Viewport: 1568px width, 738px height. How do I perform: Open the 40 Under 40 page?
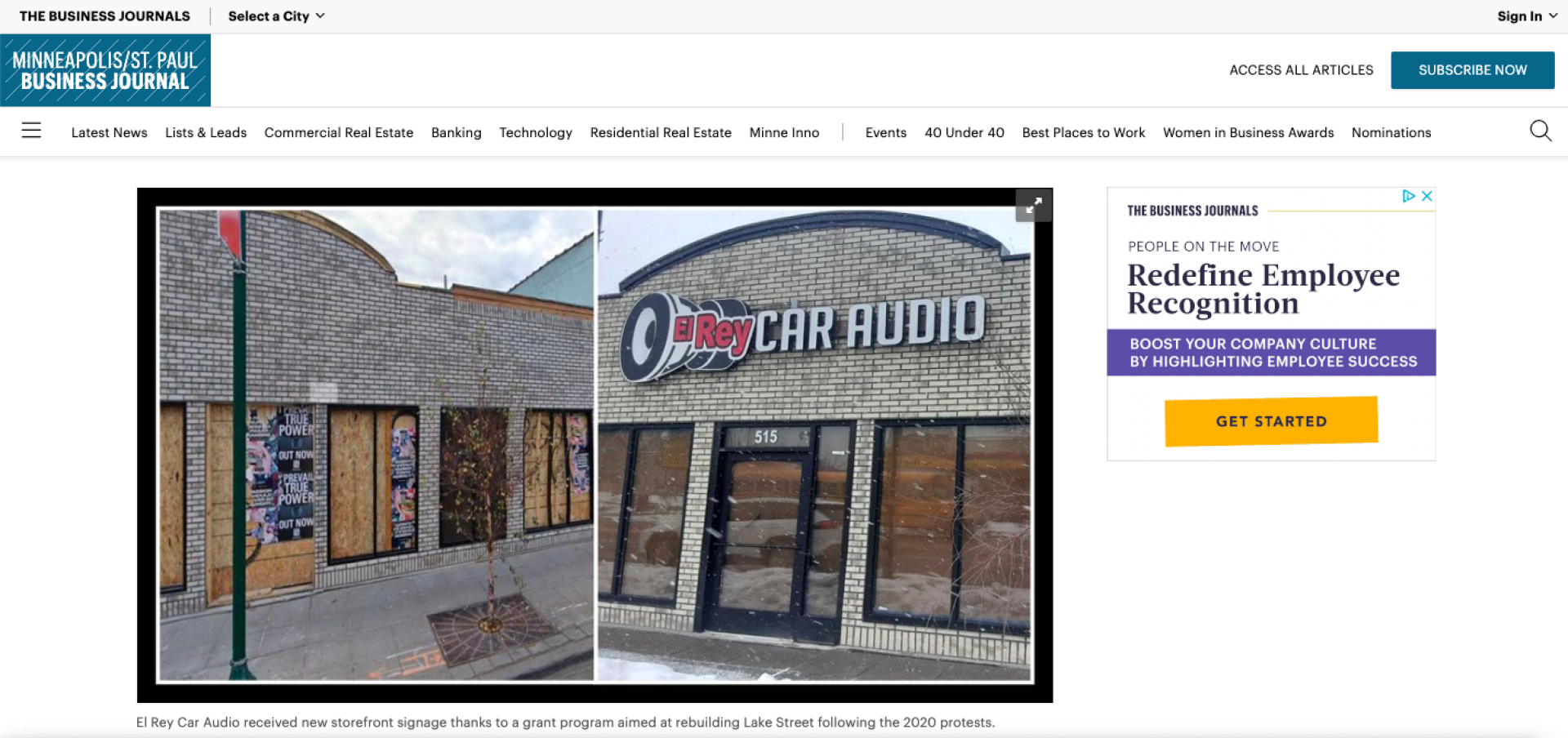(964, 132)
